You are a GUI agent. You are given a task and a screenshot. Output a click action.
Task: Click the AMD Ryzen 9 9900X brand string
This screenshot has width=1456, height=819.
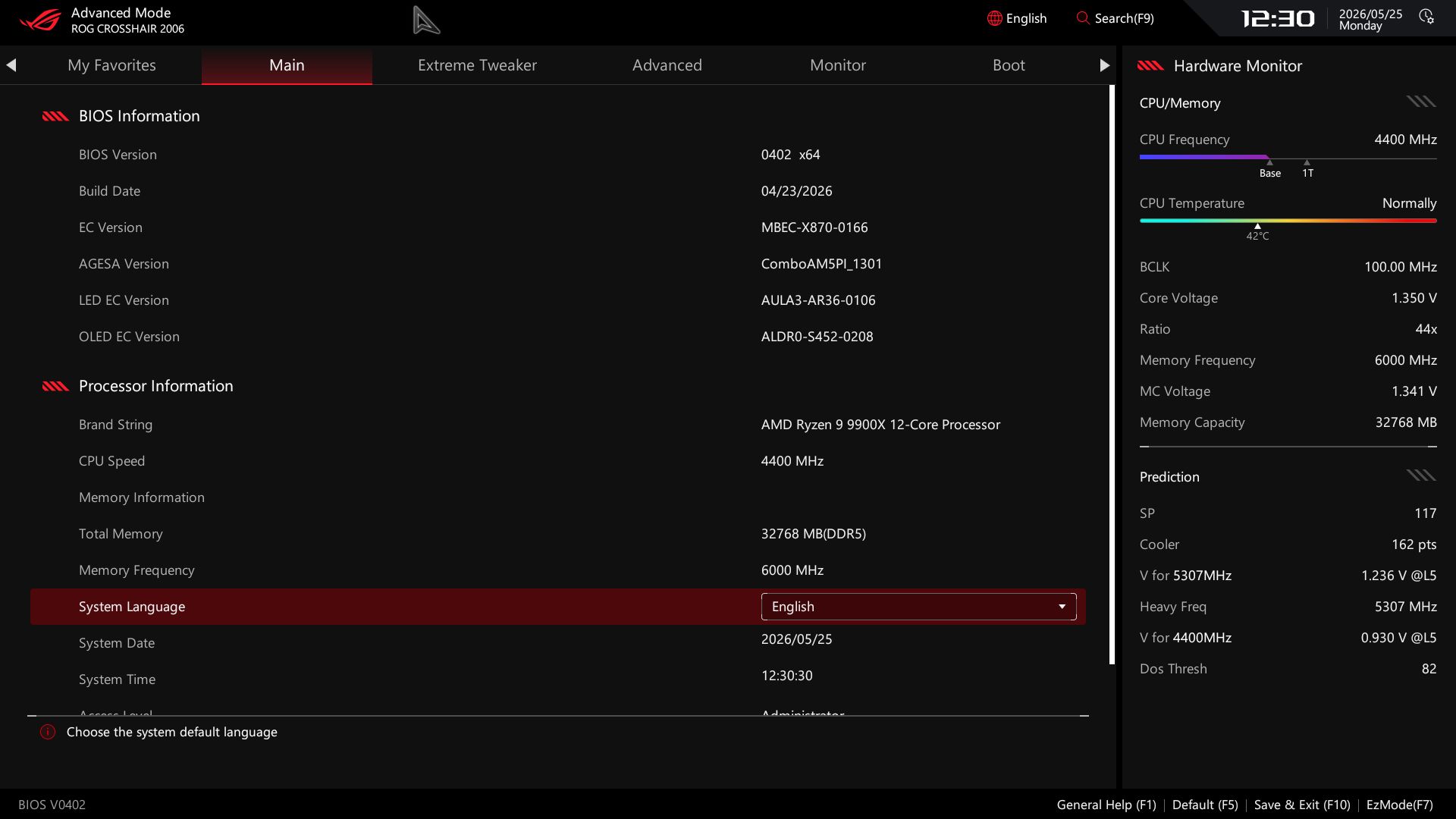click(x=880, y=425)
